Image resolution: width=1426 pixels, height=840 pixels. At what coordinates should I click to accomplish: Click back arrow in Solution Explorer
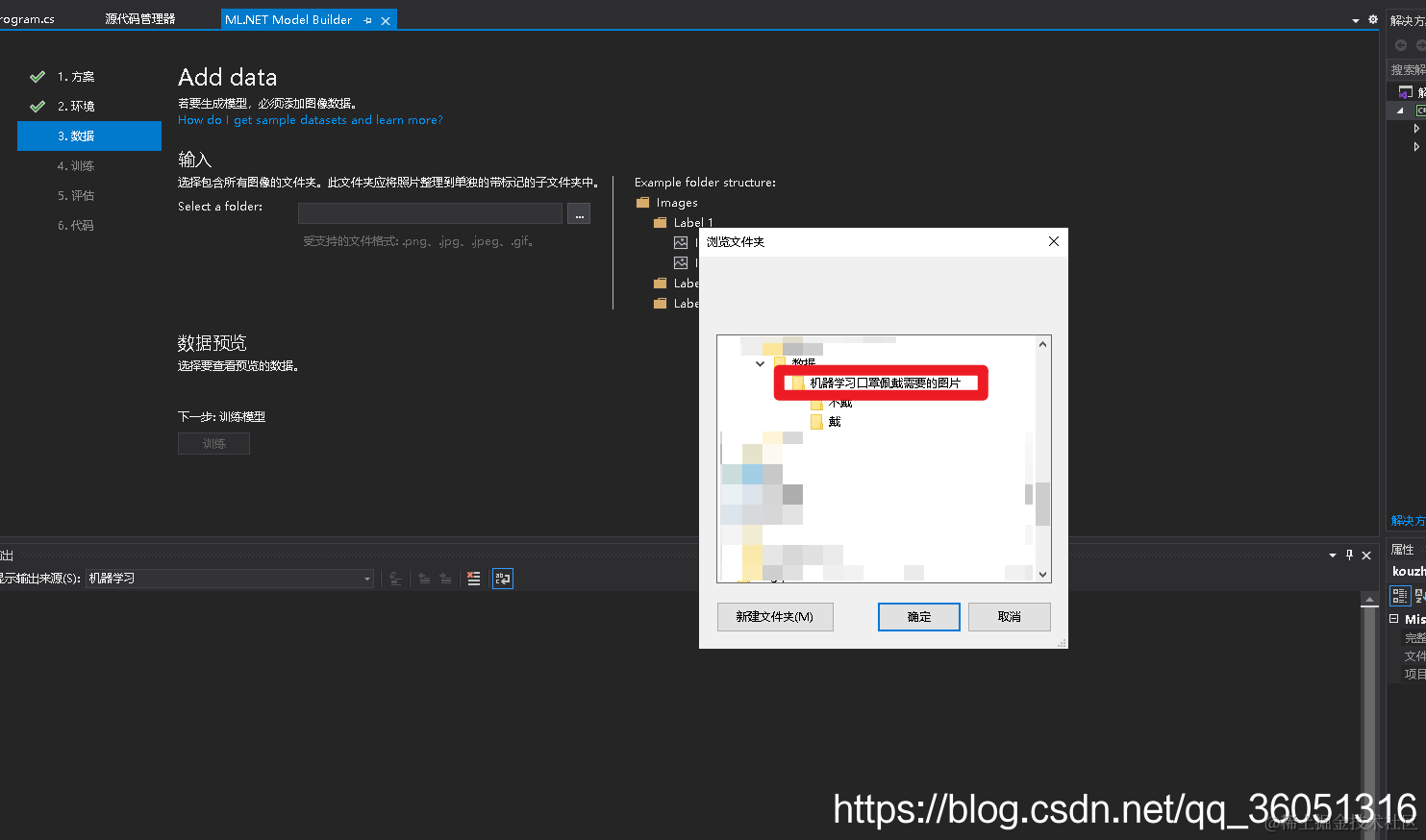tap(1401, 45)
